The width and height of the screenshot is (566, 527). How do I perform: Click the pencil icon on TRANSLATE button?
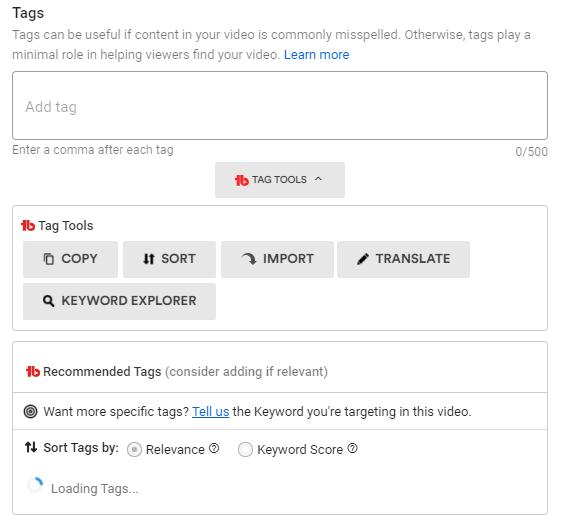tap(363, 259)
